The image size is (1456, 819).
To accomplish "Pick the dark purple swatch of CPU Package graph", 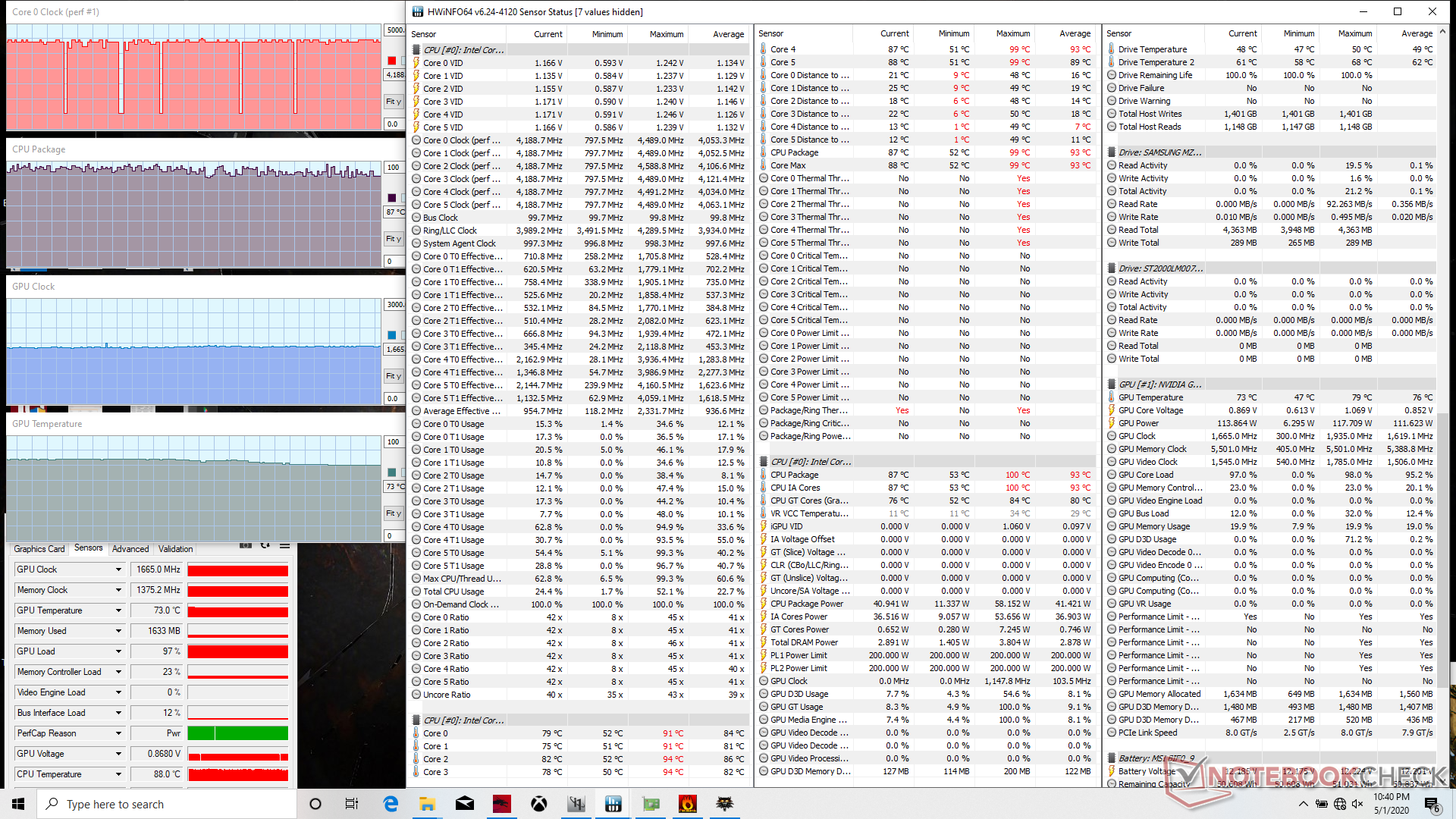I will (x=391, y=198).
